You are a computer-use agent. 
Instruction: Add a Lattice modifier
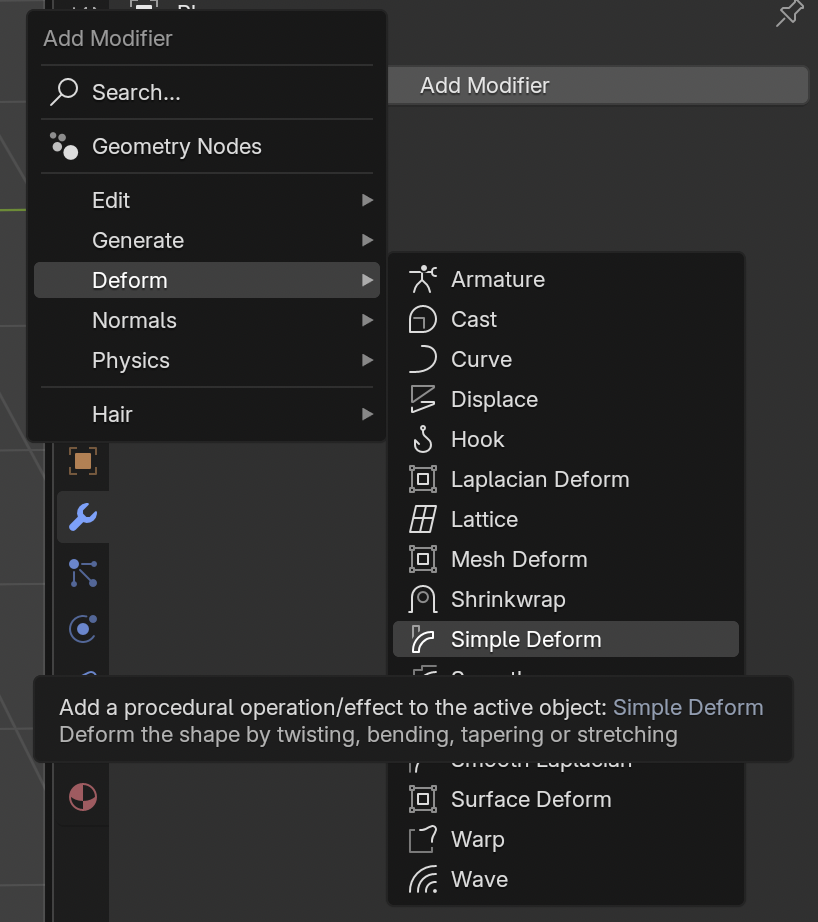[x=484, y=520]
